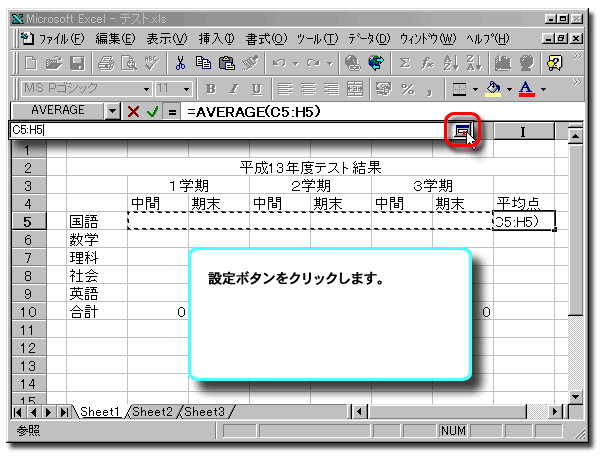Click the Paste clipboard icon

pyautogui.click(x=227, y=63)
